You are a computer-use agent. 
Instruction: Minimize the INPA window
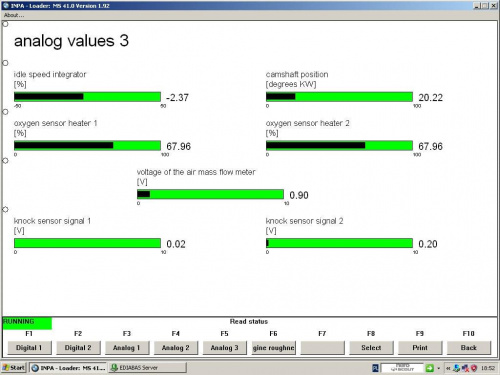click(x=476, y=6)
